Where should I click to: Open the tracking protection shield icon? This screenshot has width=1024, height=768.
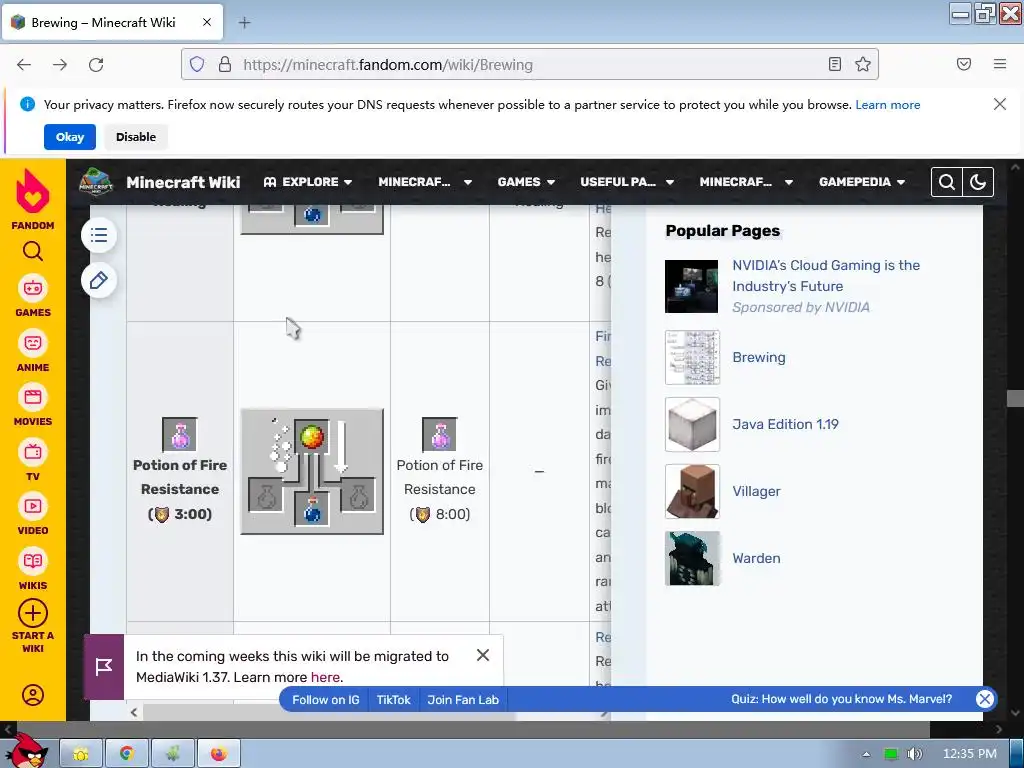(x=197, y=65)
